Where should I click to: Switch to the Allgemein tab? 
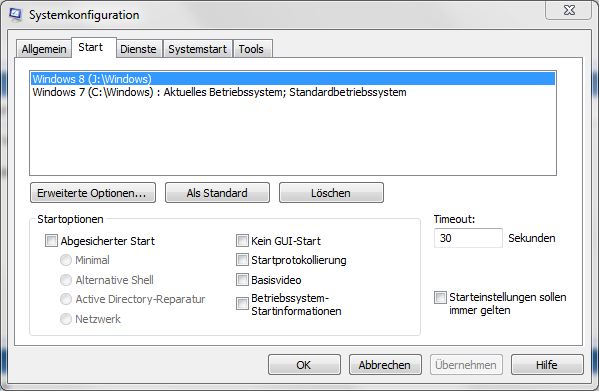click(44, 49)
